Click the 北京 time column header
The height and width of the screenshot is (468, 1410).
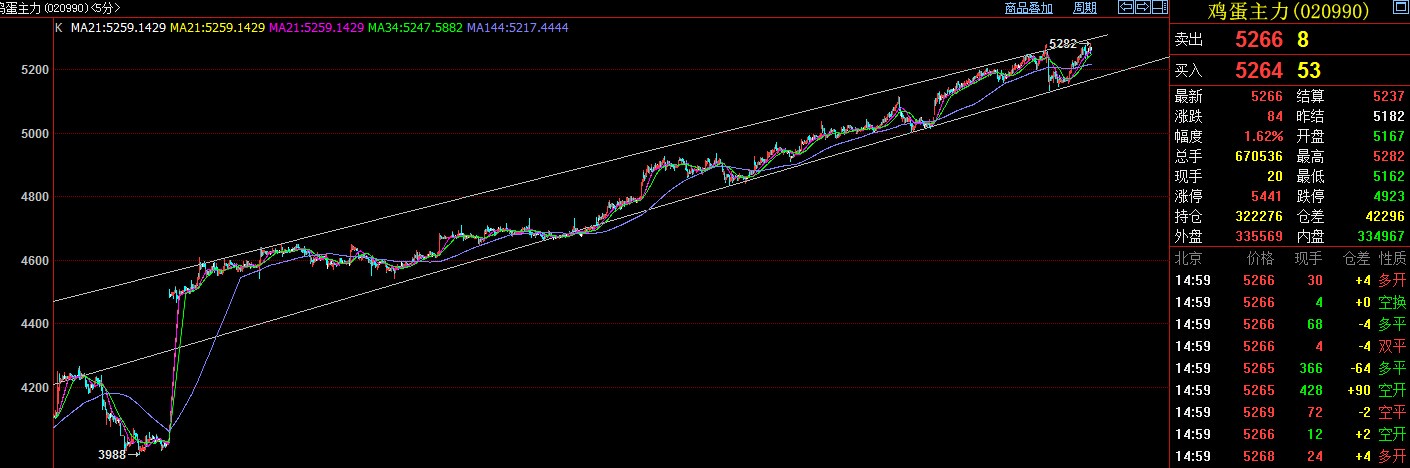(1187, 258)
